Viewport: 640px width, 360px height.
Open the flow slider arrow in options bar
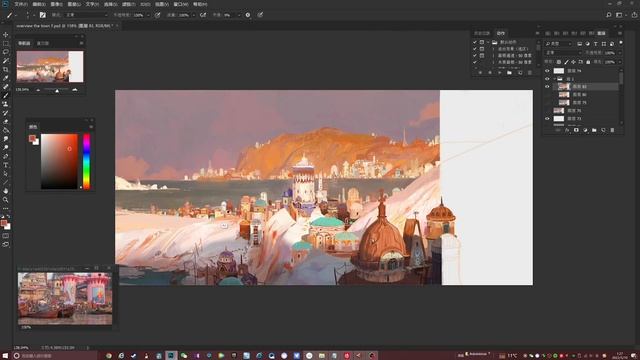tap(193, 15)
